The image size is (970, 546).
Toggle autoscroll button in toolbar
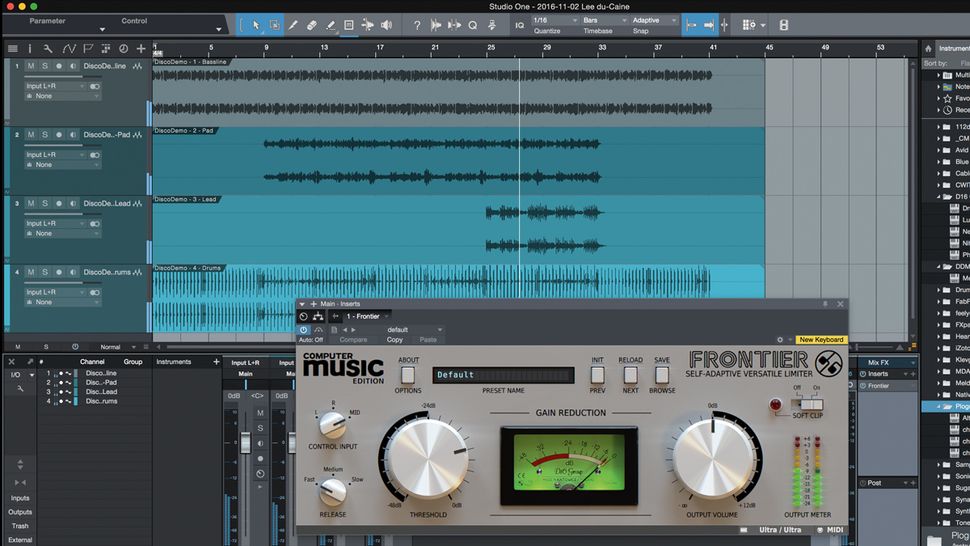[x=691, y=25]
